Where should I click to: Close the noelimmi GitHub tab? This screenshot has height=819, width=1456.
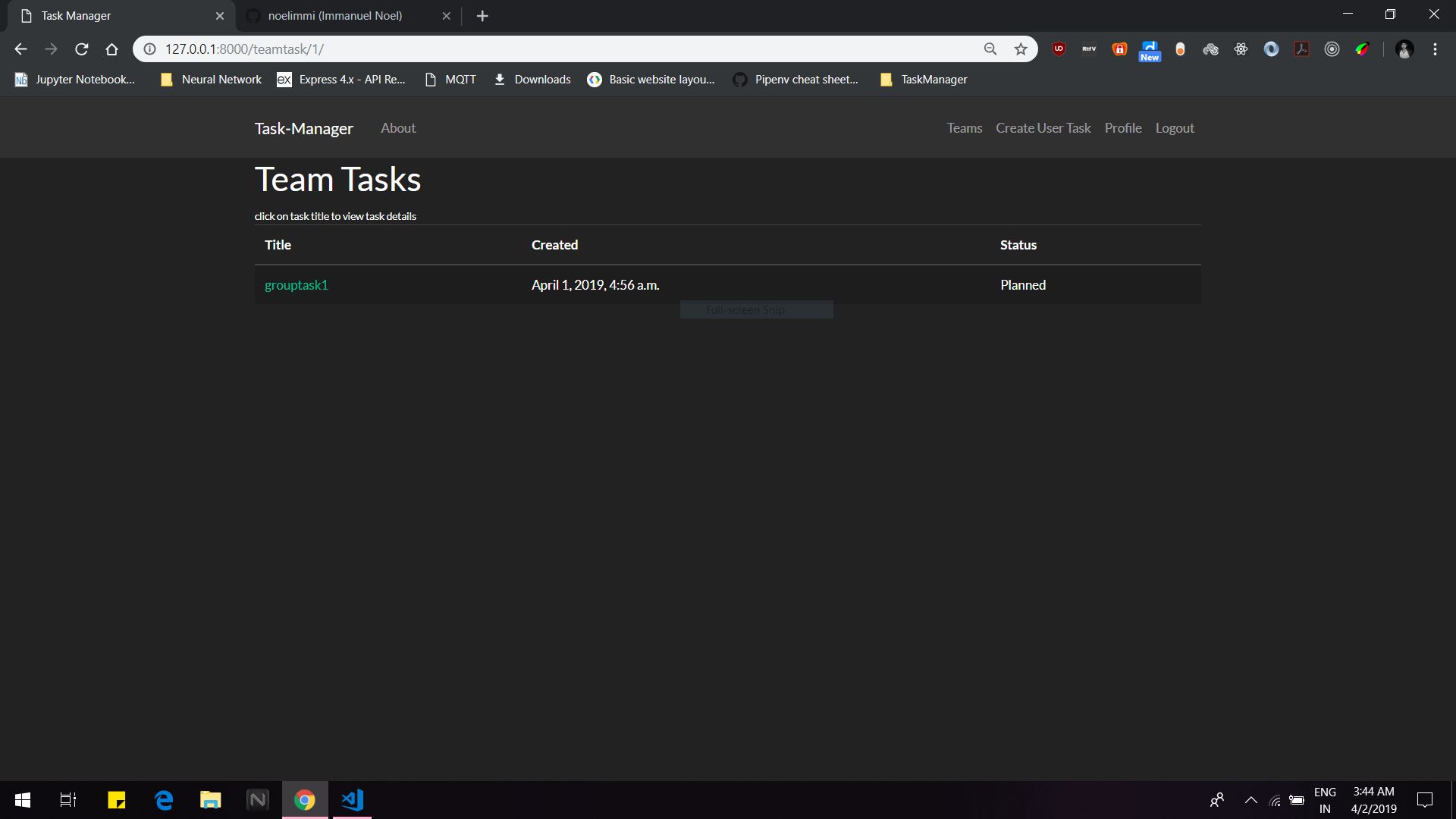[446, 16]
